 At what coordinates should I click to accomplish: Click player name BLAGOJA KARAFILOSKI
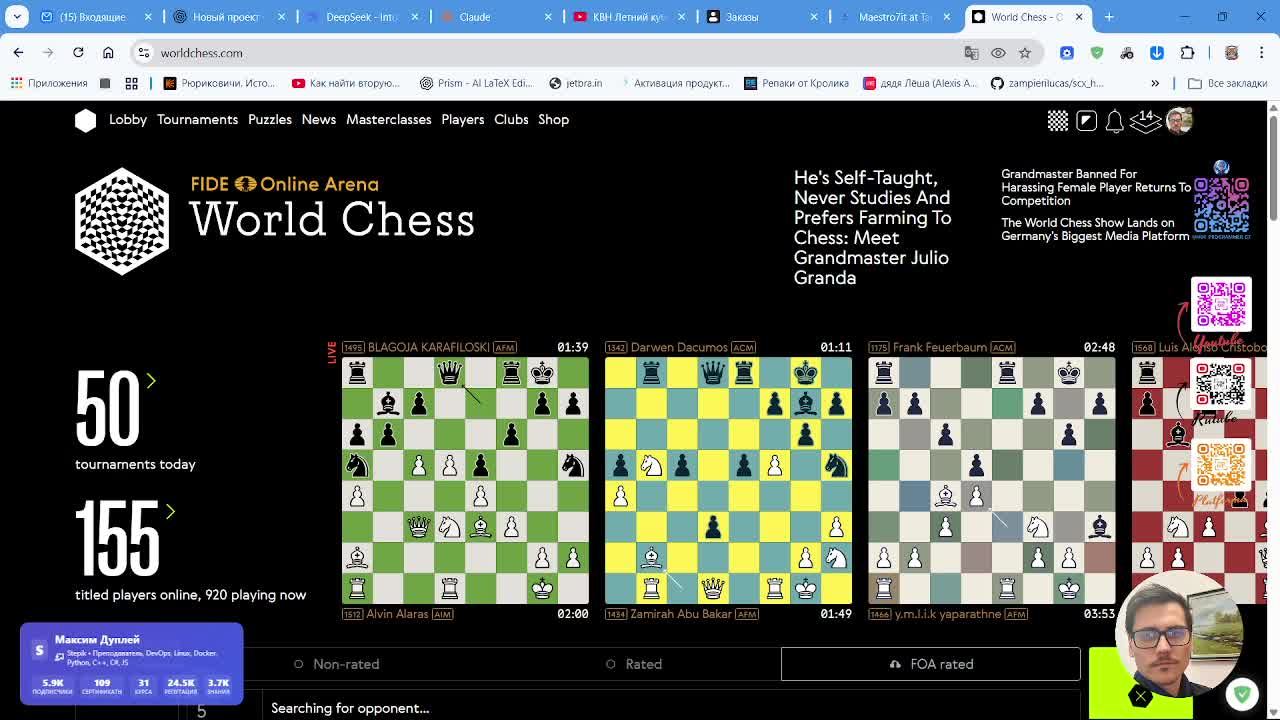(428, 347)
